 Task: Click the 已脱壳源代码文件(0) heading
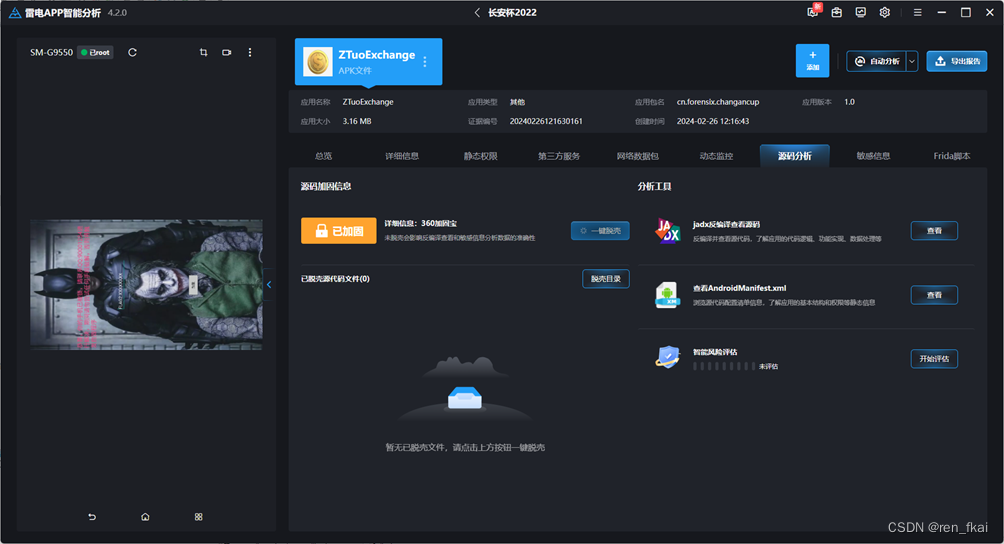pyautogui.click(x=335, y=279)
